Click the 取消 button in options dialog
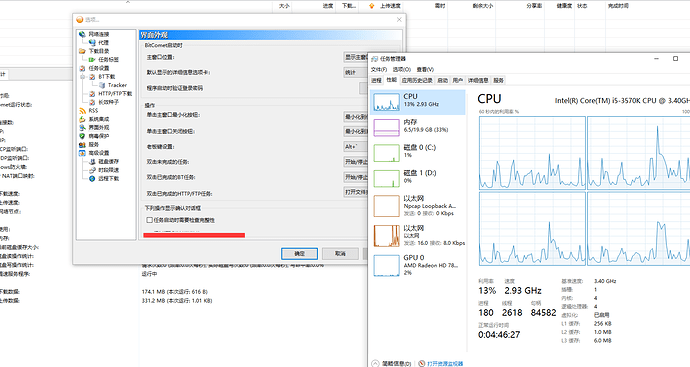The image size is (690, 367). point(340,253)
